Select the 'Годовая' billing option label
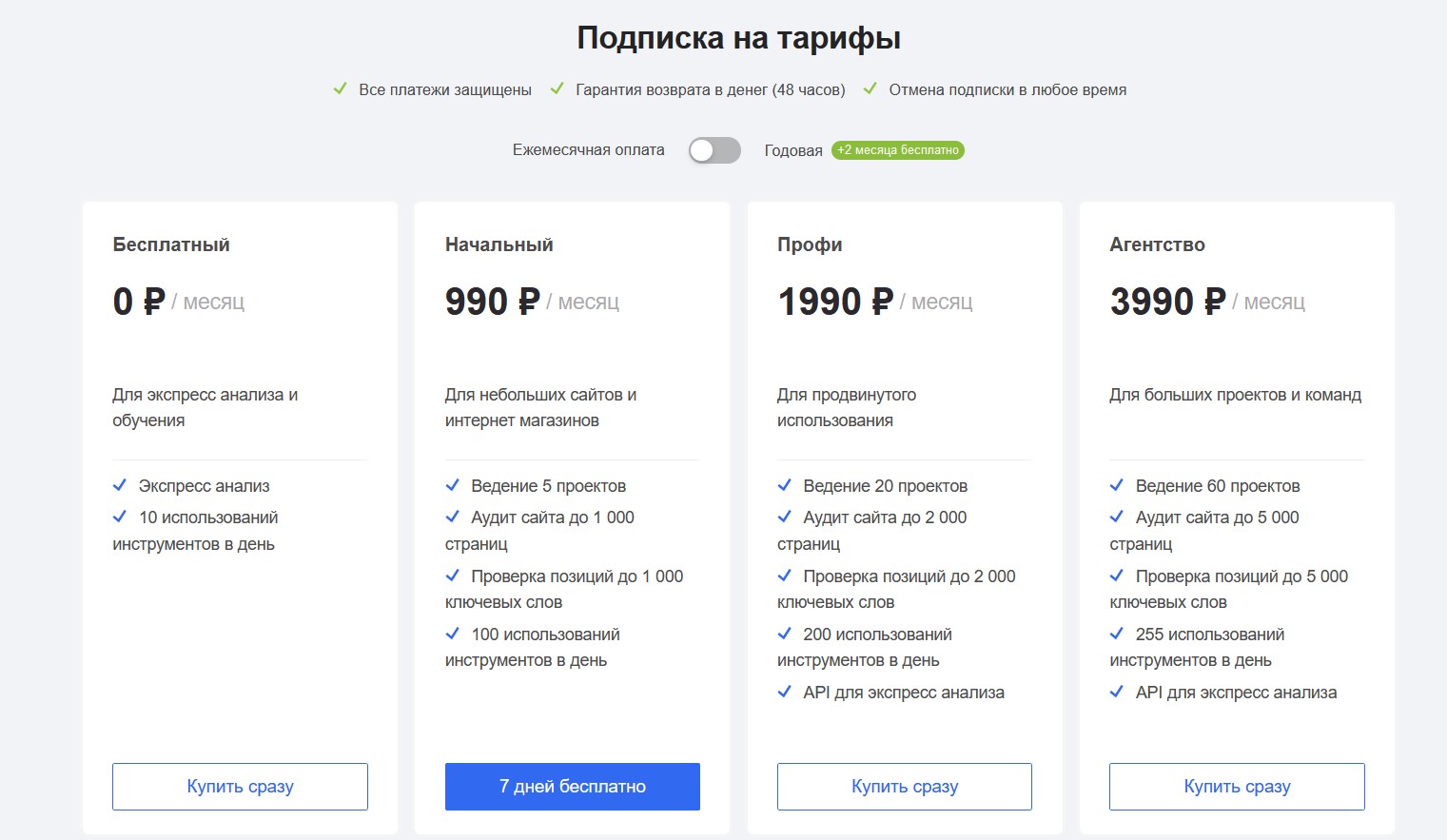The image size is (1447, 840). coord(792,151)
